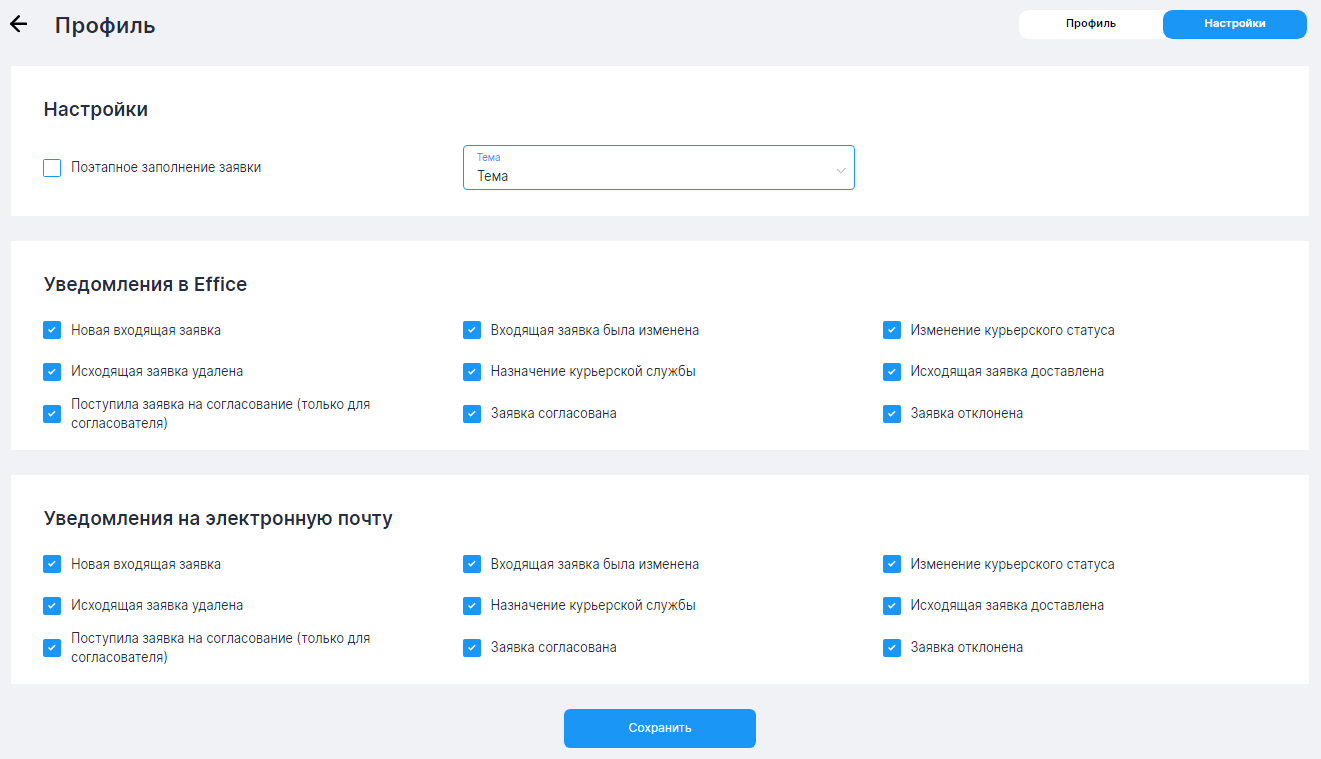Select the Настройки tab

1234,24
